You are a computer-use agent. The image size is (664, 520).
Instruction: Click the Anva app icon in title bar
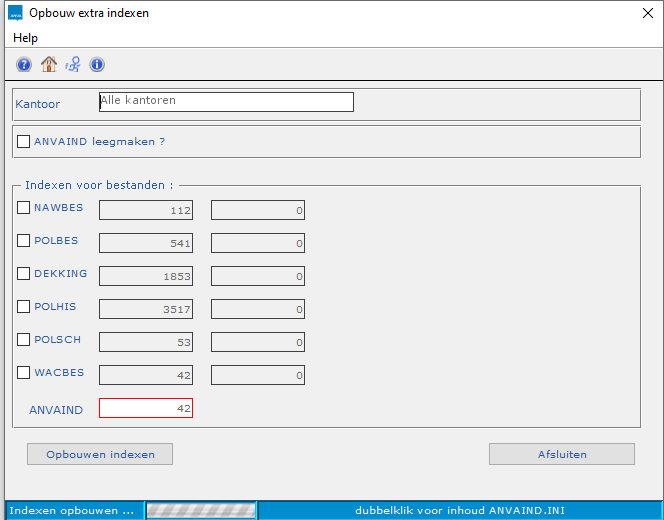click(x=15, y=13)
